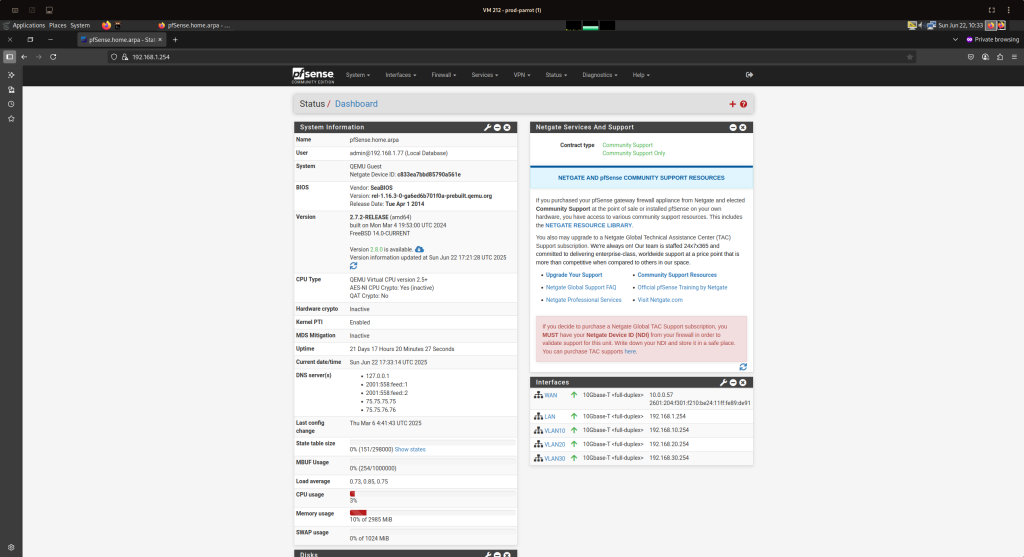1024x557 pixels.
Task: Select the pfSense.home.arpa browser tab
Action: (x=121, y=40)
